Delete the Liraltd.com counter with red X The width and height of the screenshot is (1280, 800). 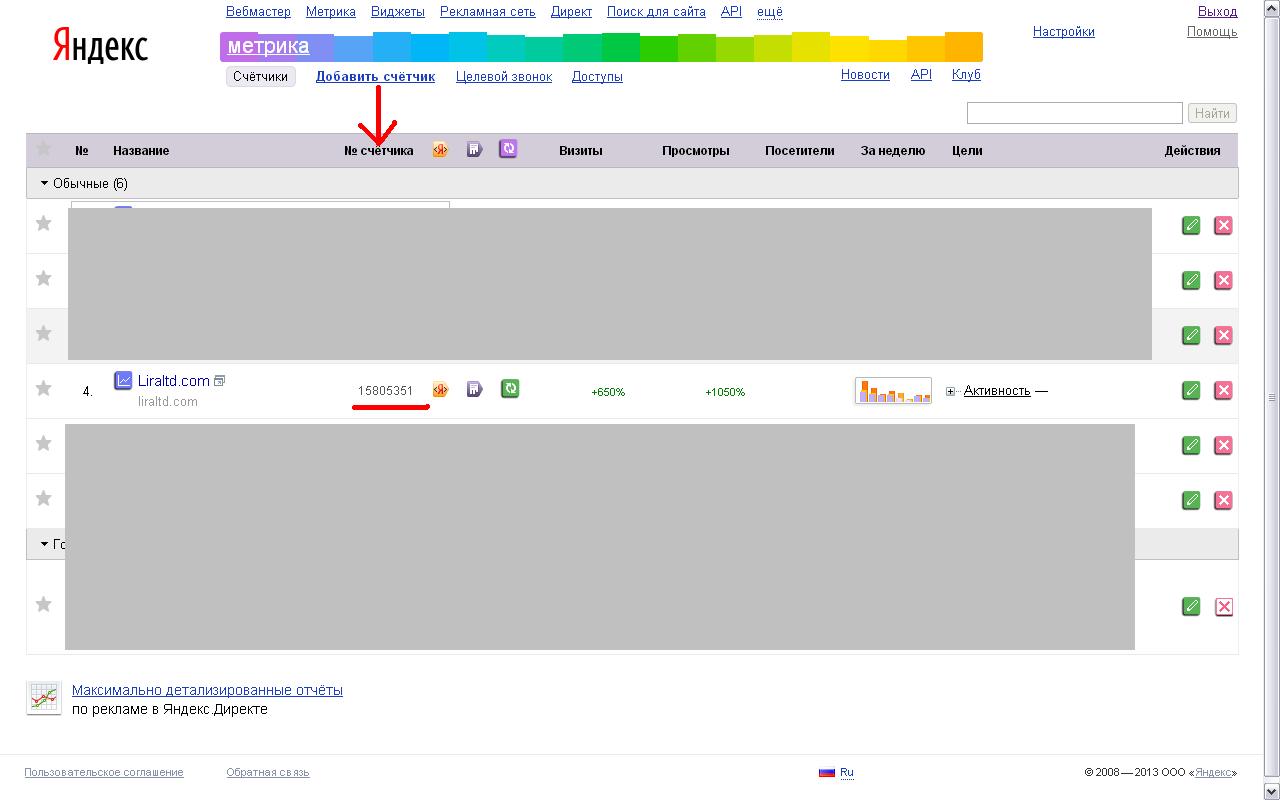pos(1223,391)
